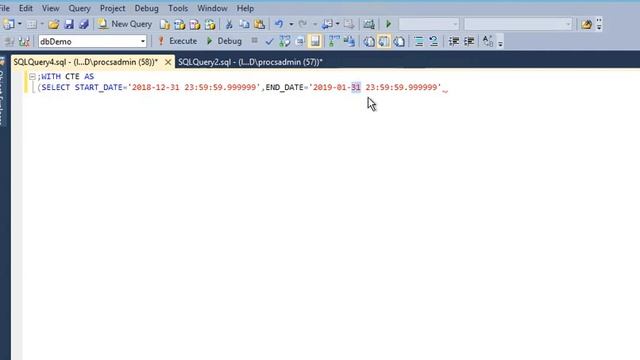The width and height of the screenshot is (640, 360).
Task: Execute the query
Action: pyautogui.click(x=178, y=41)
